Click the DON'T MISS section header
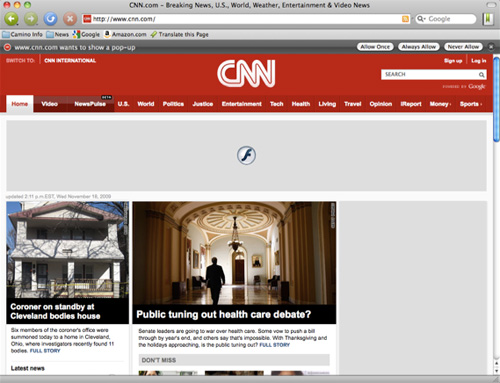 point(234,360)
